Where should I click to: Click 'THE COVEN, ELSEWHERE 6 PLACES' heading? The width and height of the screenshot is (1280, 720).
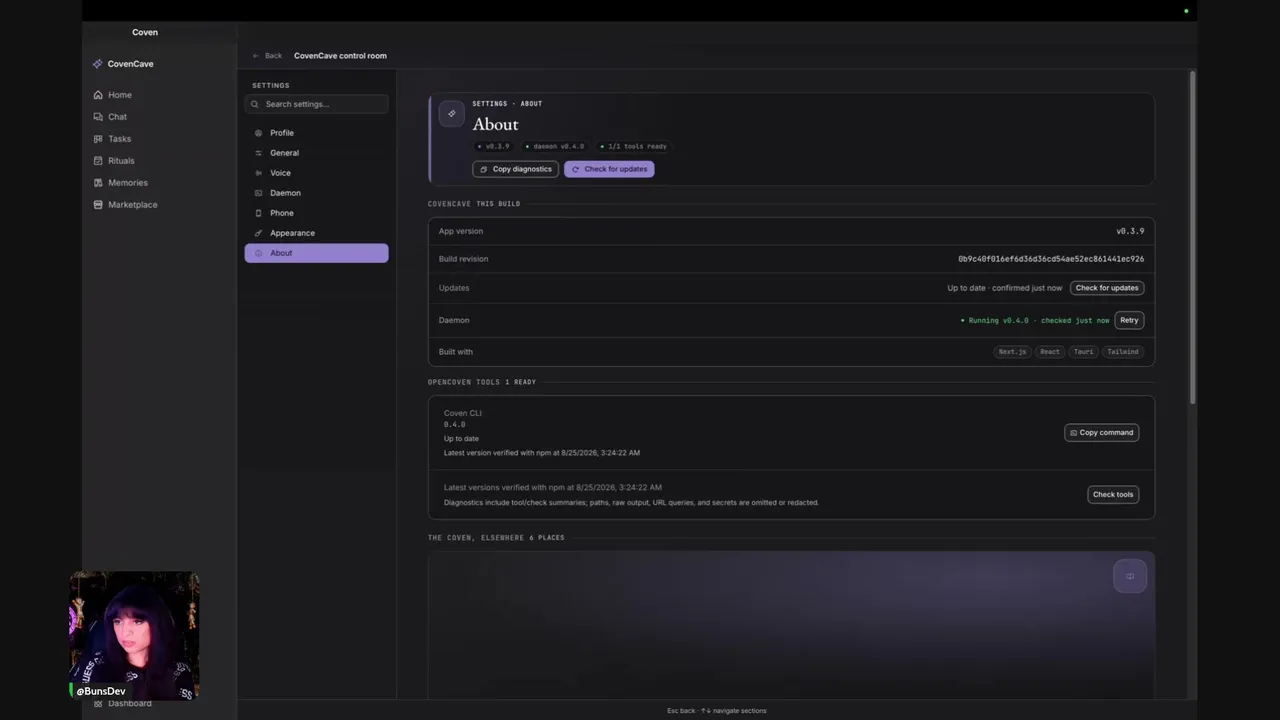496,538
